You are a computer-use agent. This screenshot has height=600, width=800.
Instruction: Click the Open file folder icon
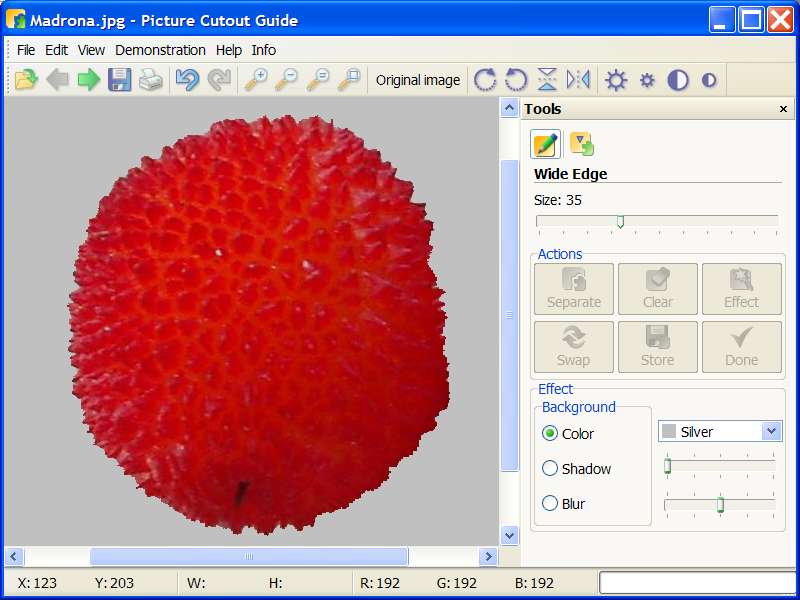tap(26, 80)
